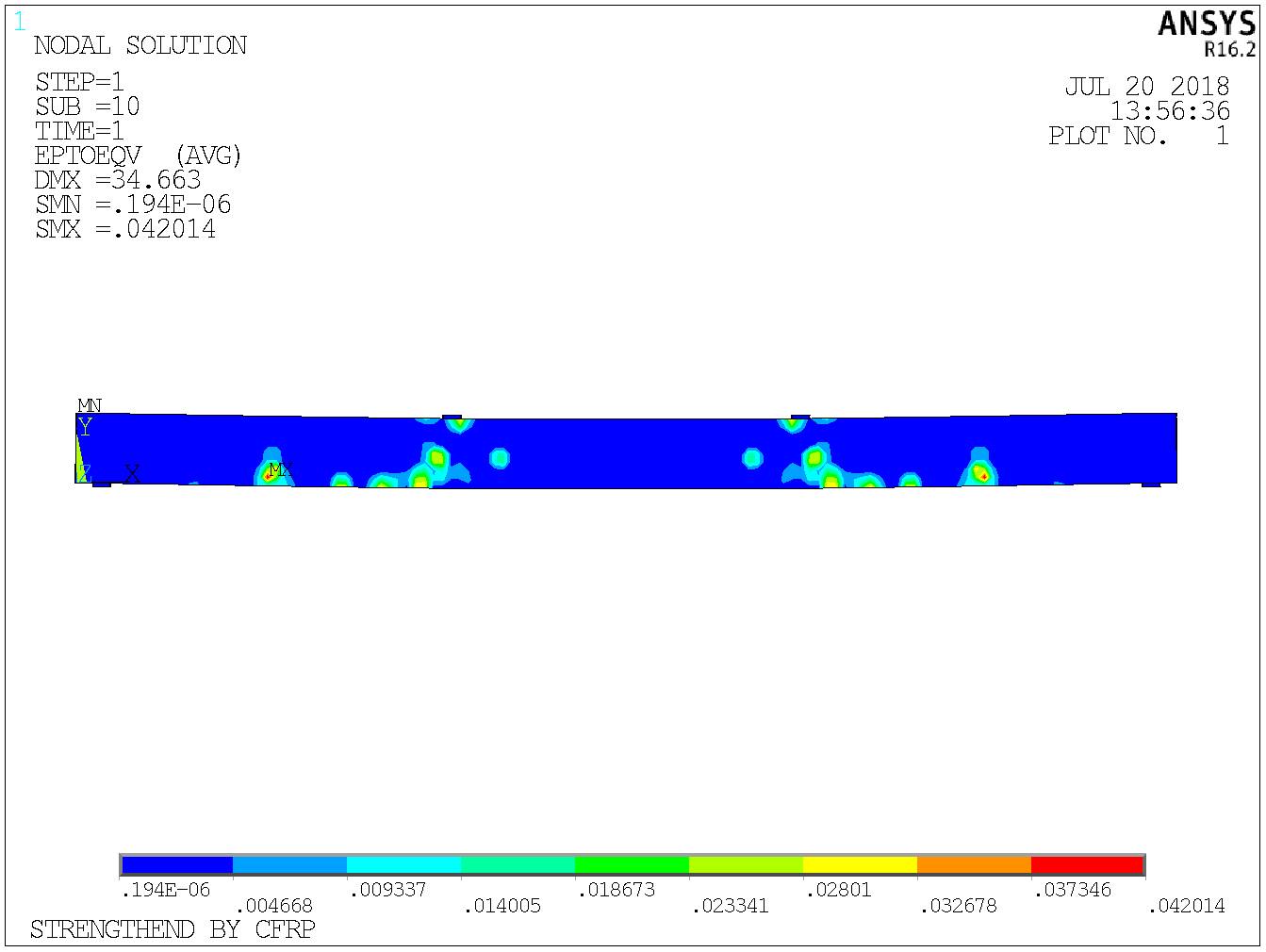The width and height of the screenshot is (1266, 952).
Task: Click the left loading plate on beam top
Action: [452, 417]
